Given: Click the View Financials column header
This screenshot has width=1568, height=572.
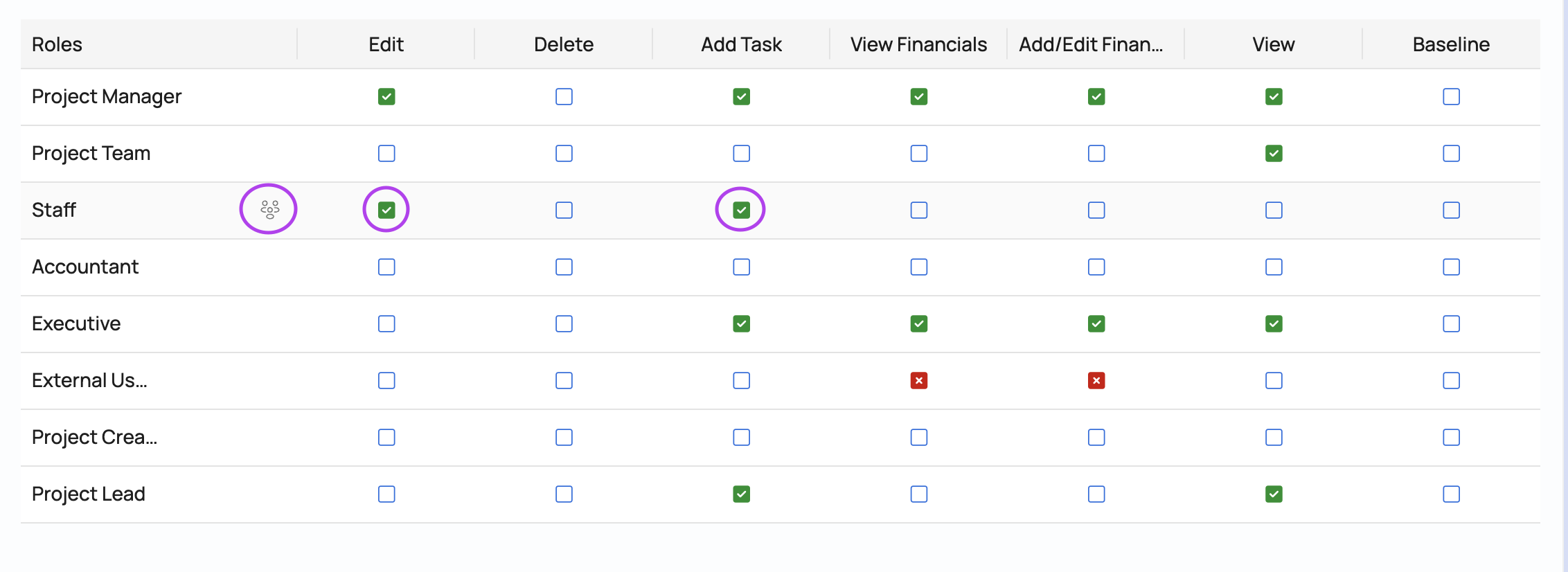Looking at the screenshot, I should [x=918, y=44].
